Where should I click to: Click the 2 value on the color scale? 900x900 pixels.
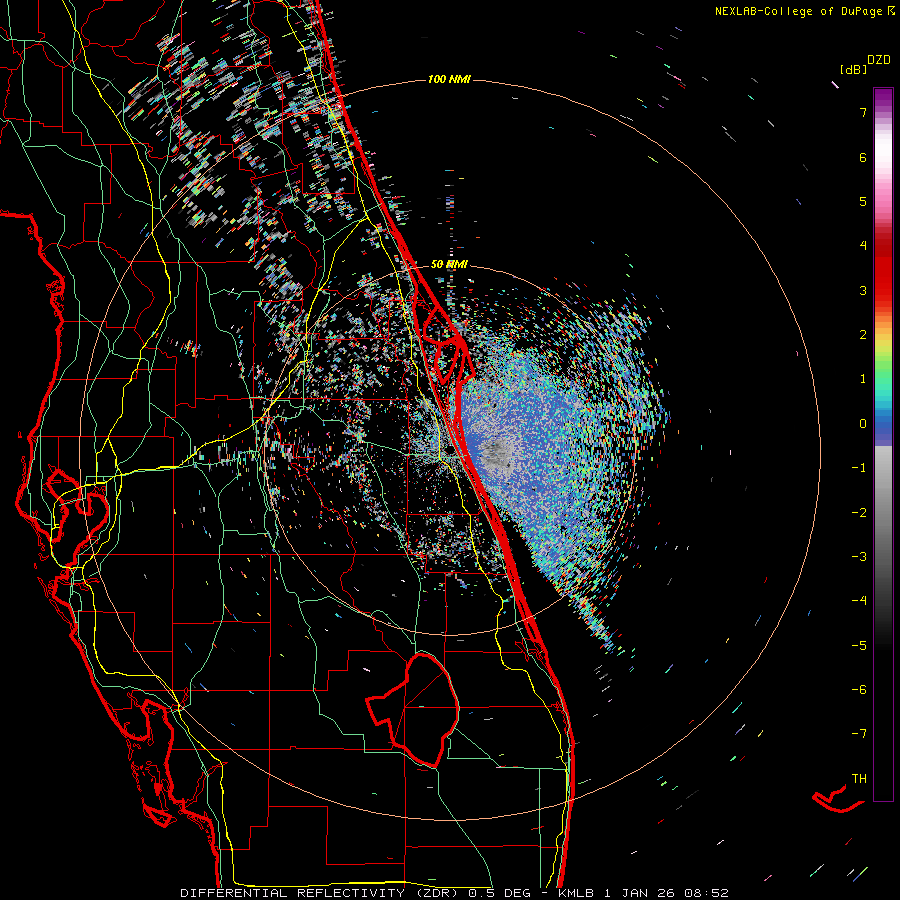coord(863,335)
